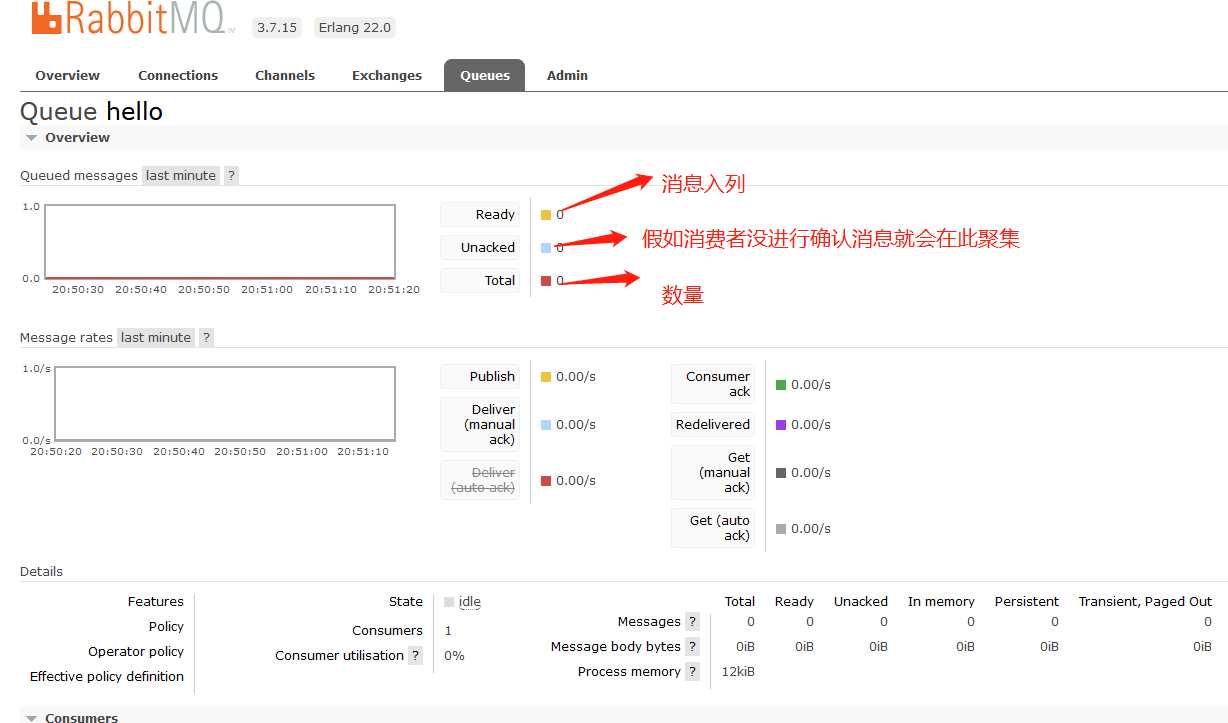Click the version 3.7.15 badge
The width and height of the screenshot is (1228, 723).
[277, 27]
